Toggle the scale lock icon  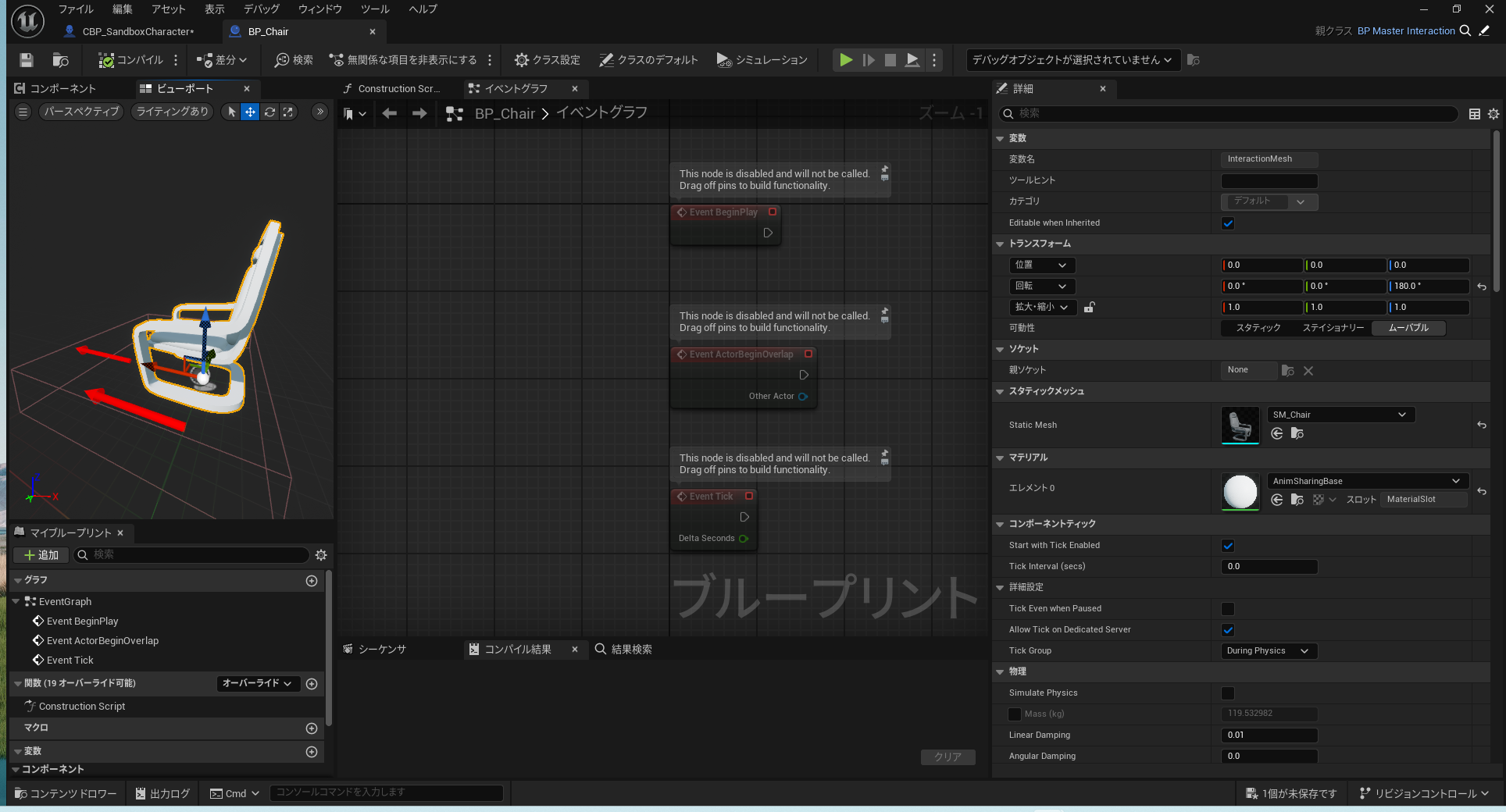click(x=1089, y=308)
